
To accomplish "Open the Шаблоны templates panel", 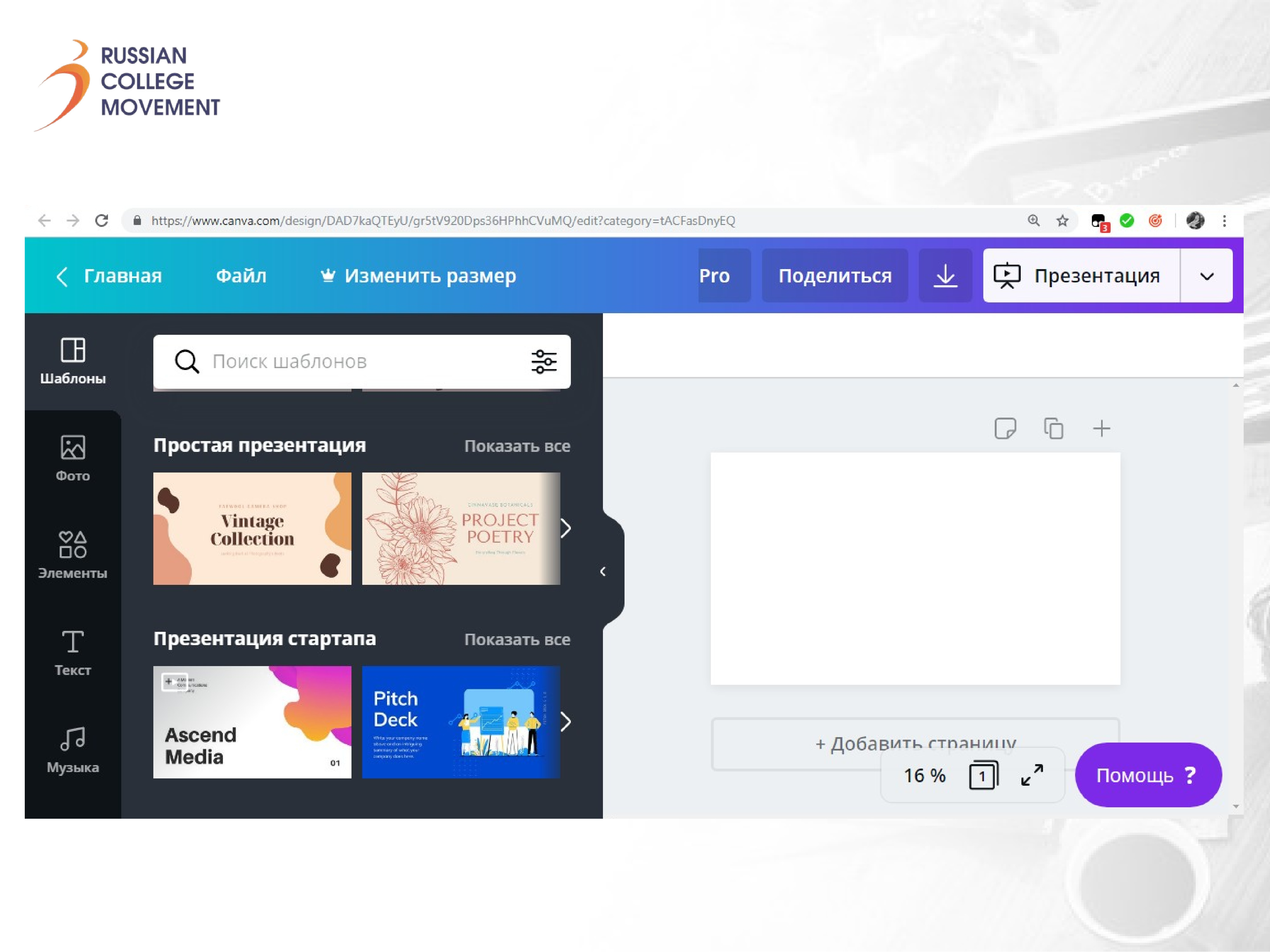I will (x=73, y=361).
